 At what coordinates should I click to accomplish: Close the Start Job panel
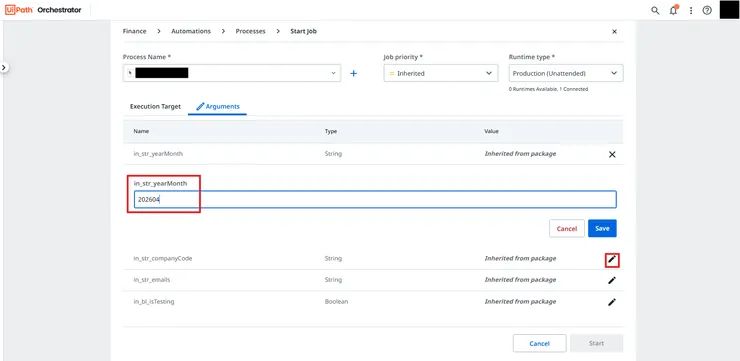pos(614,32)
